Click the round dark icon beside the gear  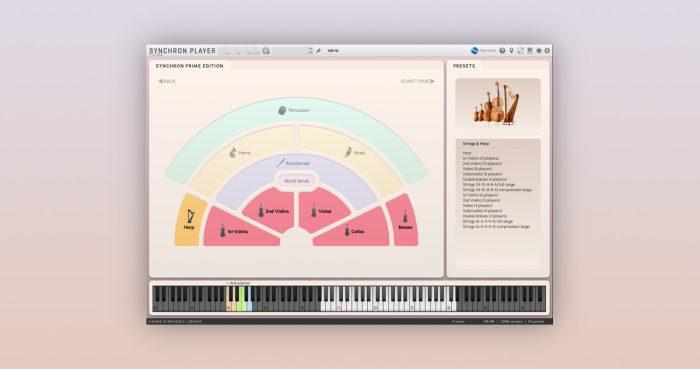(x=539, y=51)
